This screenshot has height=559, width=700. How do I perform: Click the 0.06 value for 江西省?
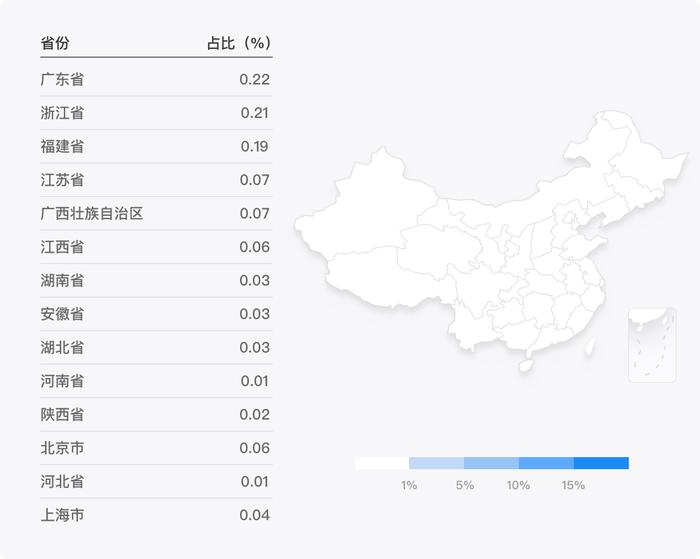[x=254, y=247]
